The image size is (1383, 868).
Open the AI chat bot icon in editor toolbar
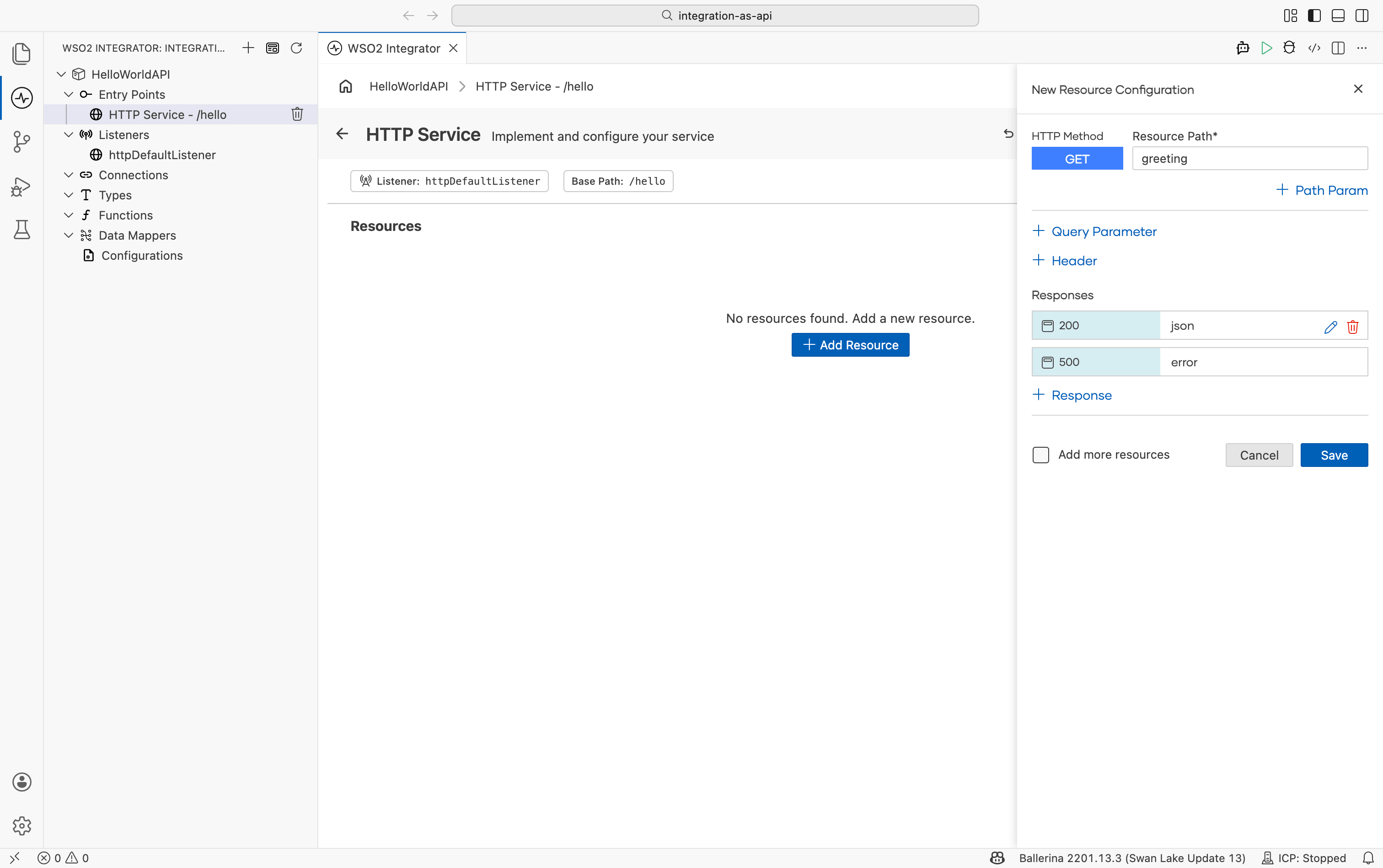(x=1243, y=48)
